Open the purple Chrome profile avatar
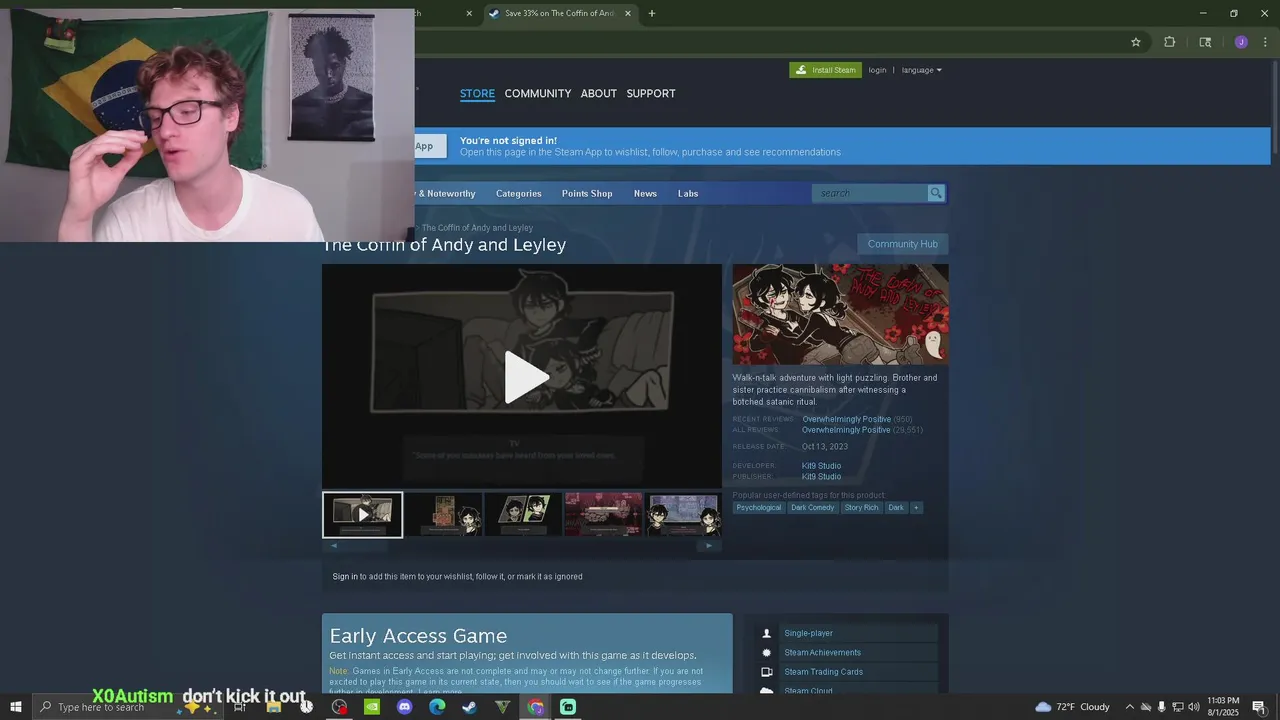The height and width of the screenshot is (720, 1280). (1241, 42)
